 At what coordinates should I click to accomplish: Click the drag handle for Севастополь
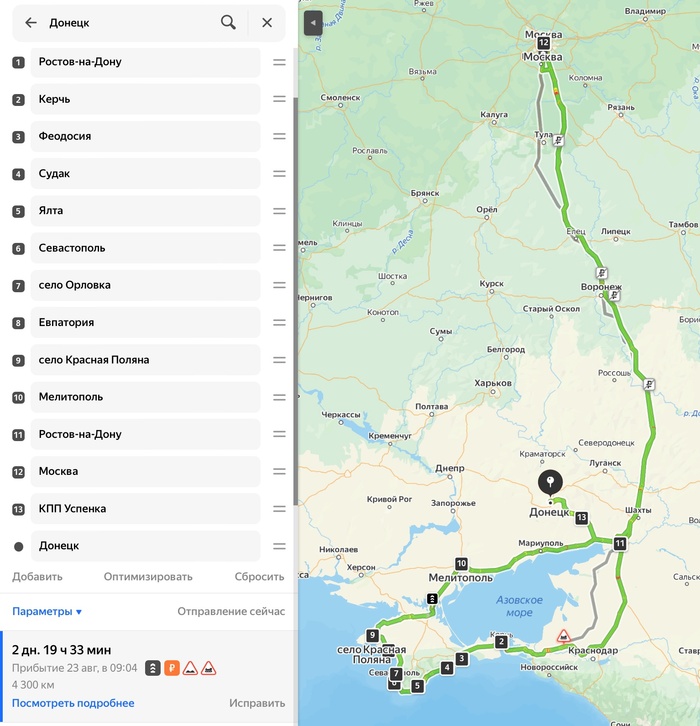(x=279, y=248)
